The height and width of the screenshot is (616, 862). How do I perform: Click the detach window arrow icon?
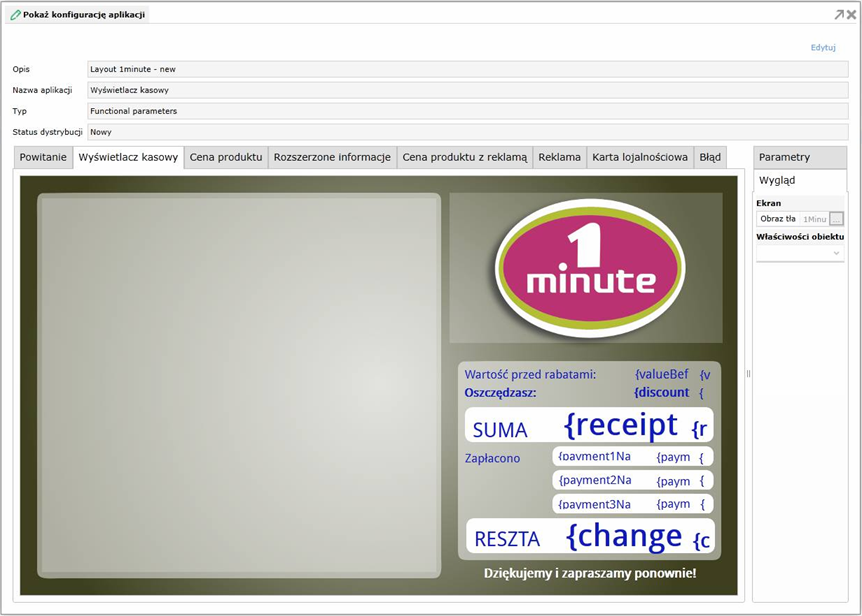pyautogui.click(x=839, y=15)
